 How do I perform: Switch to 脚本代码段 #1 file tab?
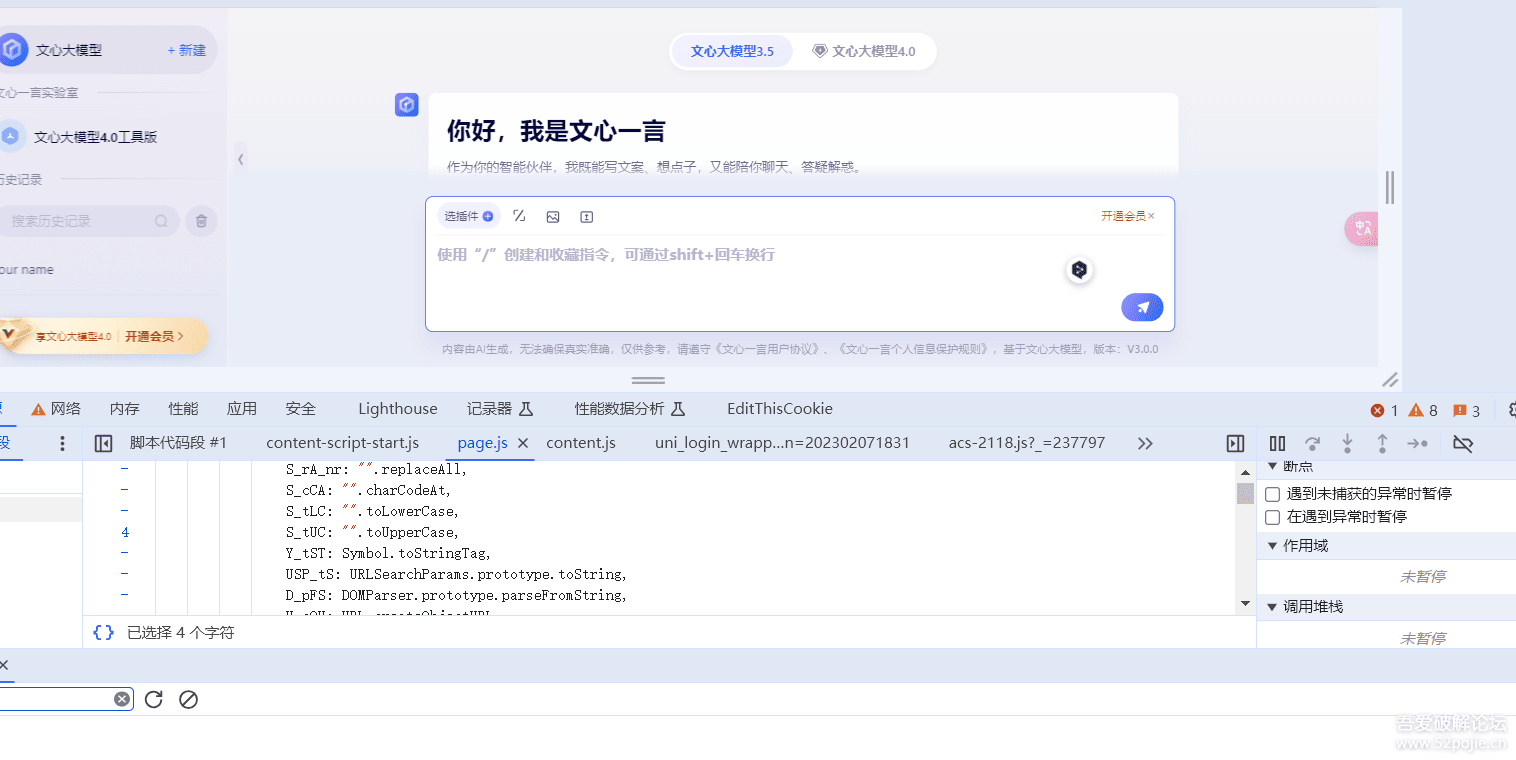tap(178, 442)
